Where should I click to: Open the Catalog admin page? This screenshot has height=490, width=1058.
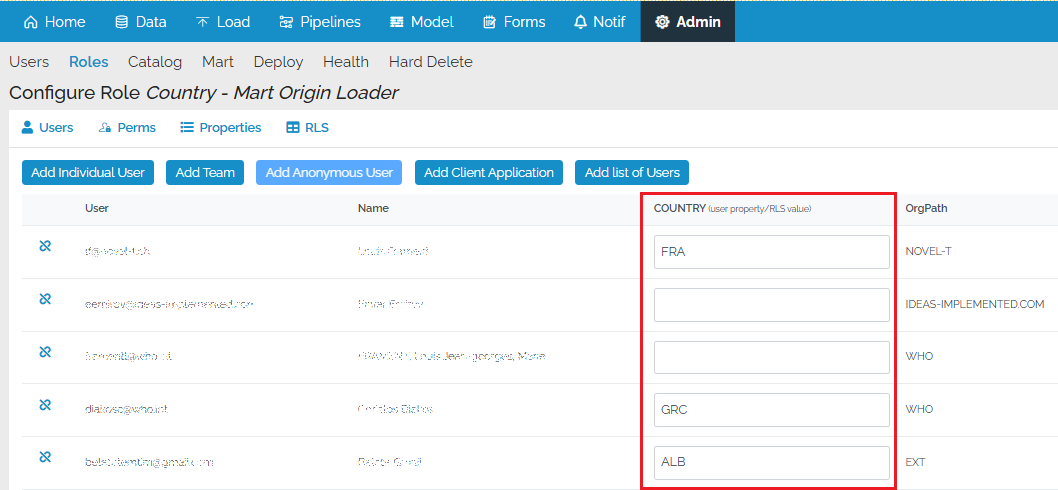[155, 62]
